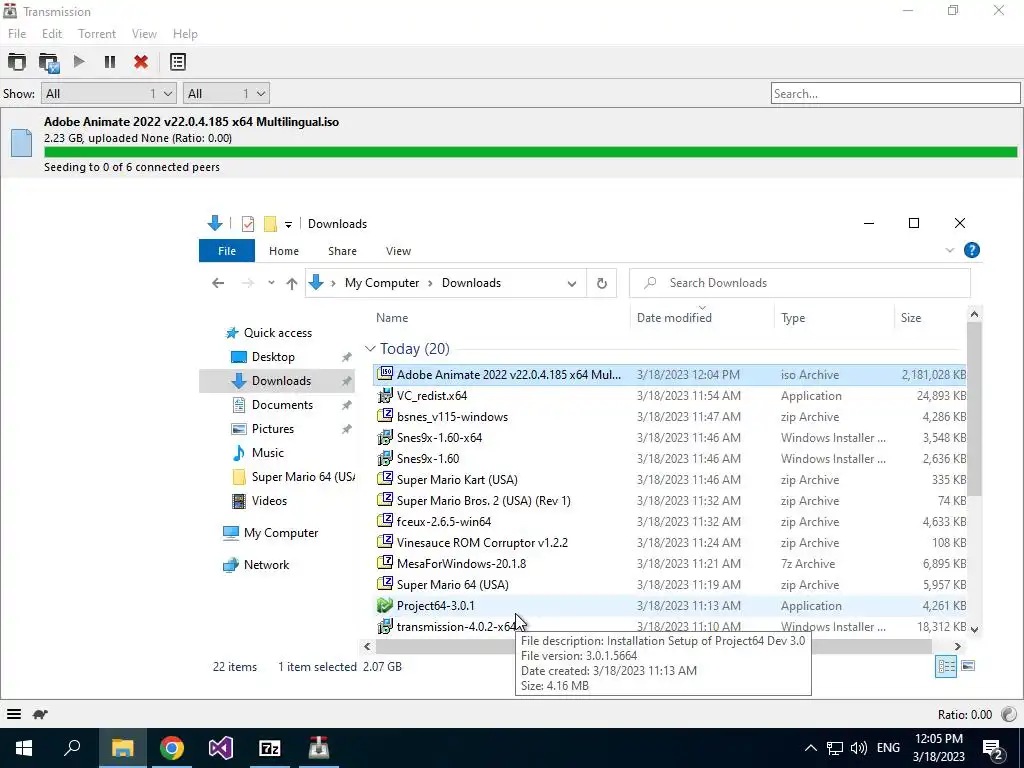
Task: Open Explorer Home ribbon tab
Action: 283,251
